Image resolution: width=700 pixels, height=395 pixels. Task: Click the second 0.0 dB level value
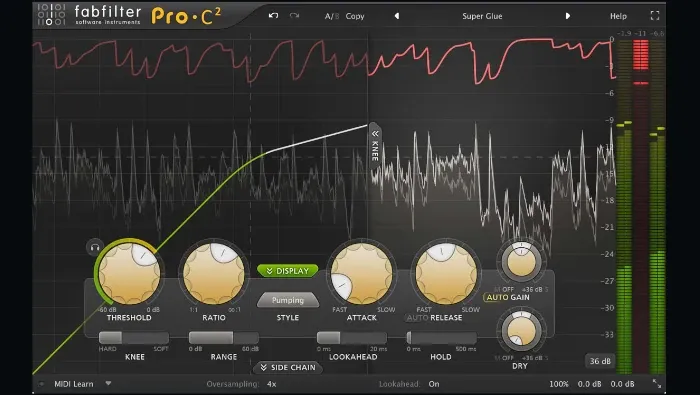622,384
